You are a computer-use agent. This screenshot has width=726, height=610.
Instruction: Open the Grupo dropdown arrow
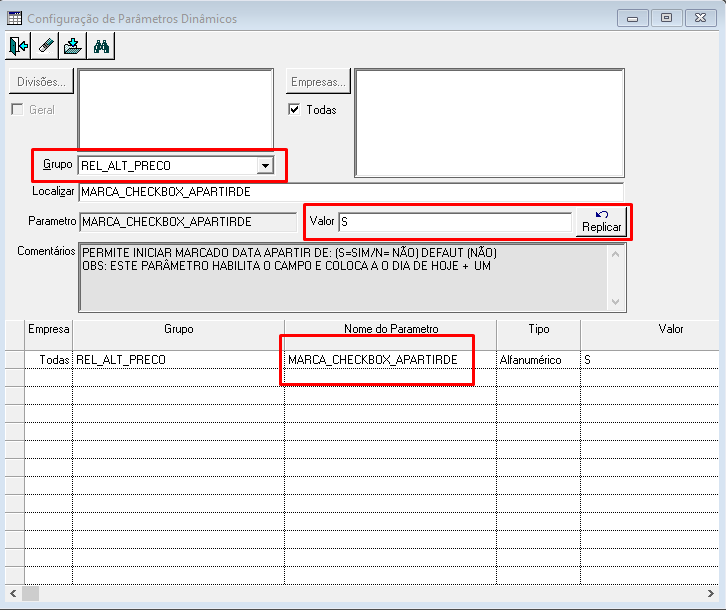[265, 166]
